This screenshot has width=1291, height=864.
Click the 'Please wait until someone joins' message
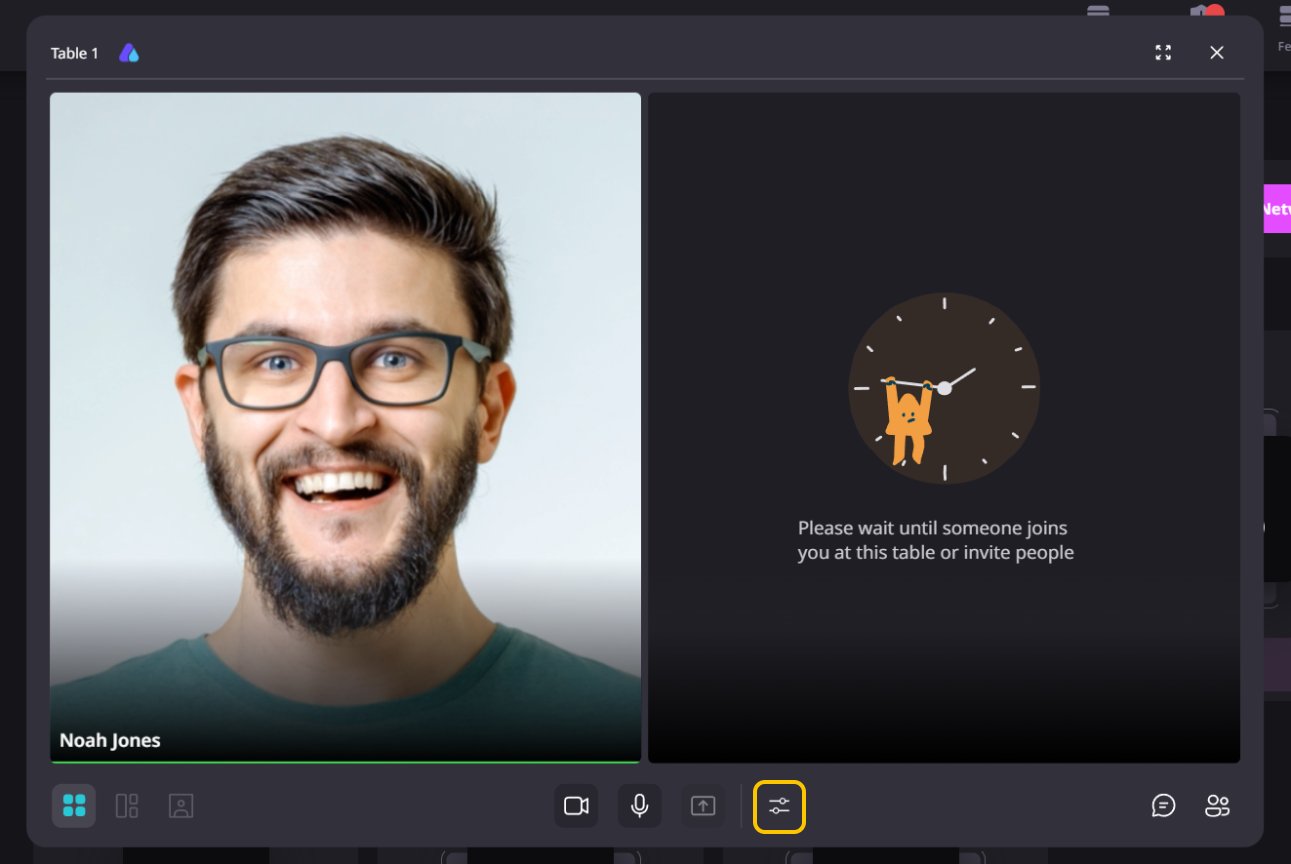tap(936, 540)
